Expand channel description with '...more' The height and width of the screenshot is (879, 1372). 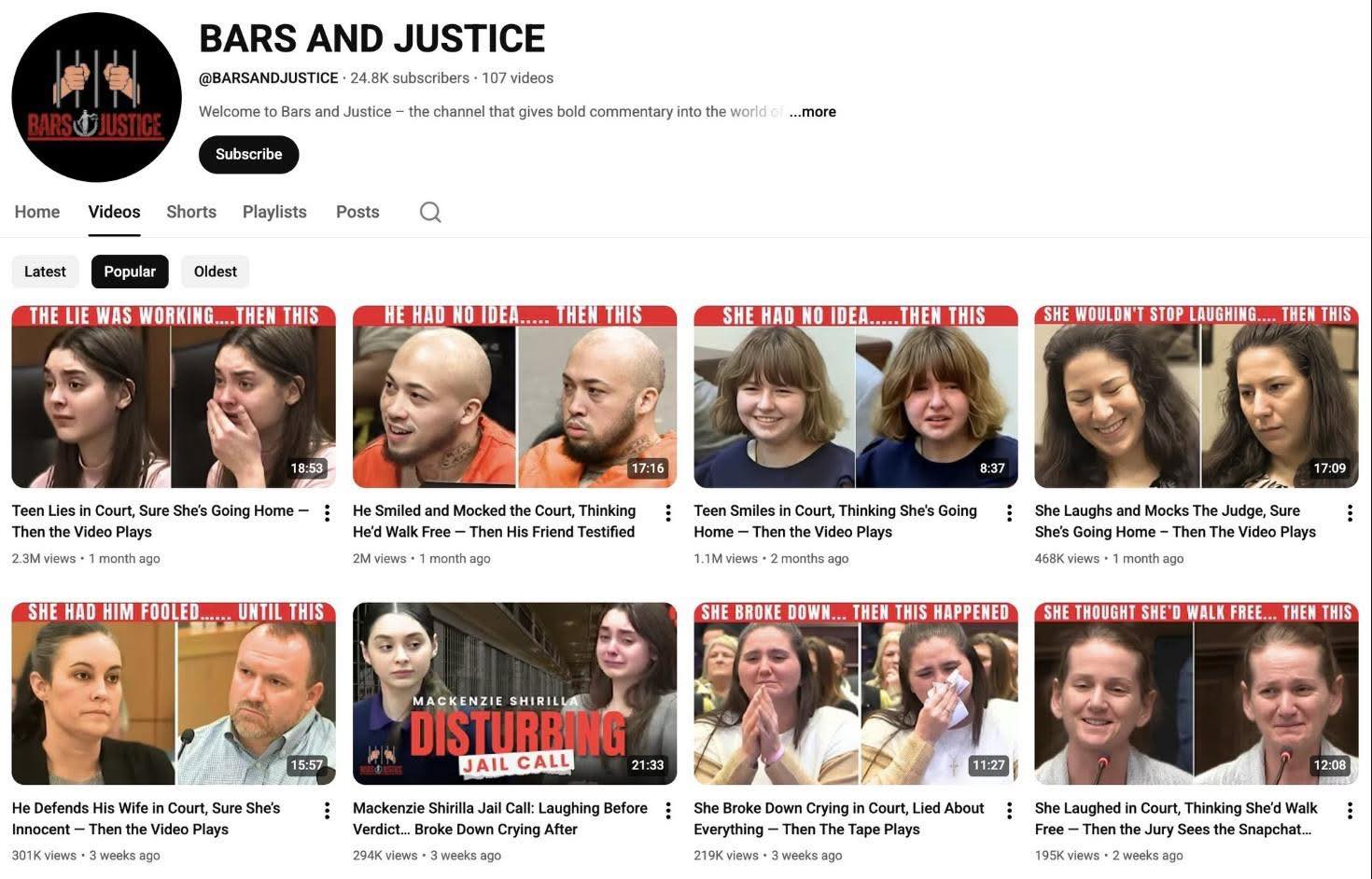812,112
